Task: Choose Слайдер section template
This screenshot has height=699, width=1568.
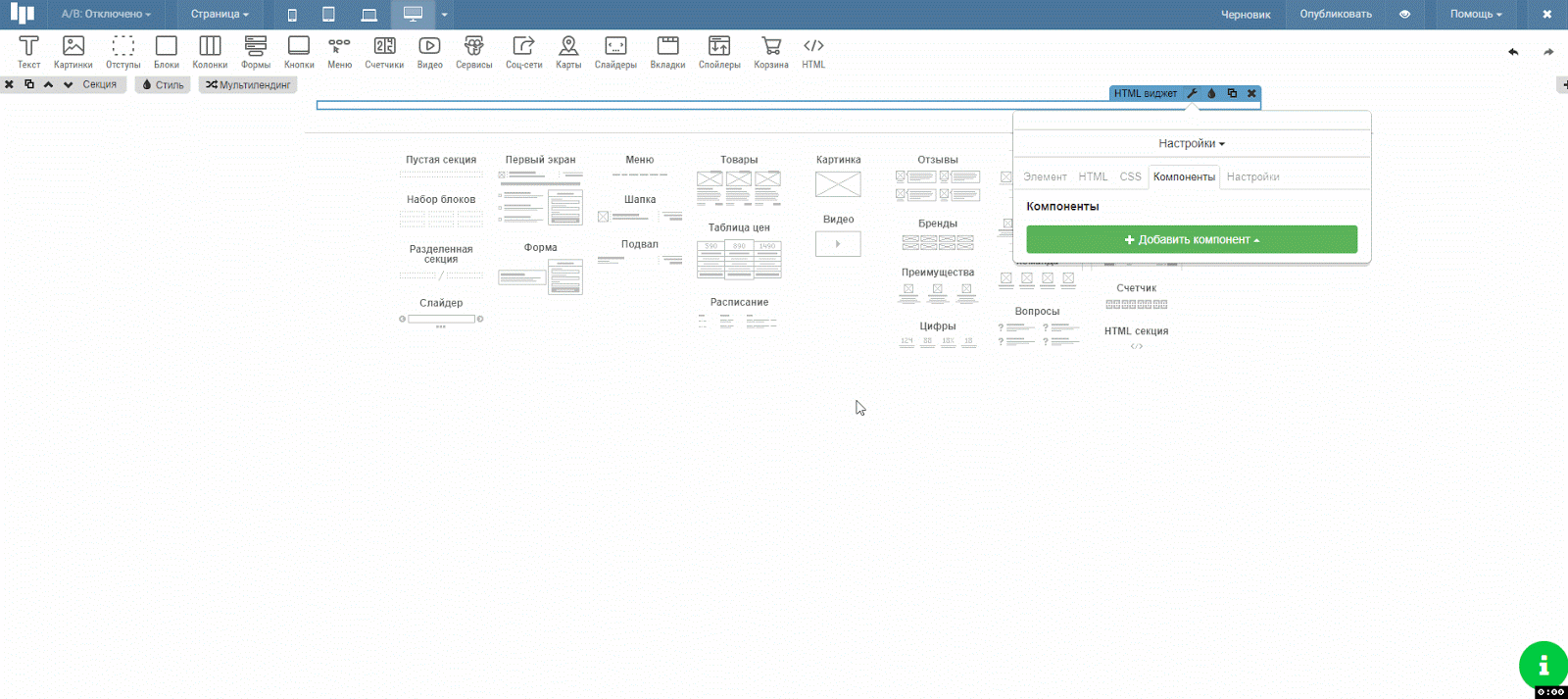Action: click(441, 312)
